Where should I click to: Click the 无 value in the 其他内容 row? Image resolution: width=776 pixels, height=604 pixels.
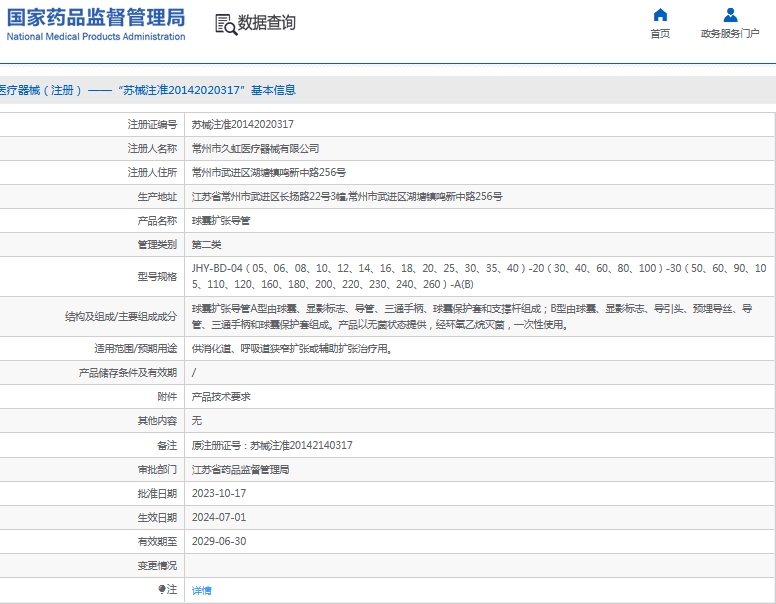(196, 420)
